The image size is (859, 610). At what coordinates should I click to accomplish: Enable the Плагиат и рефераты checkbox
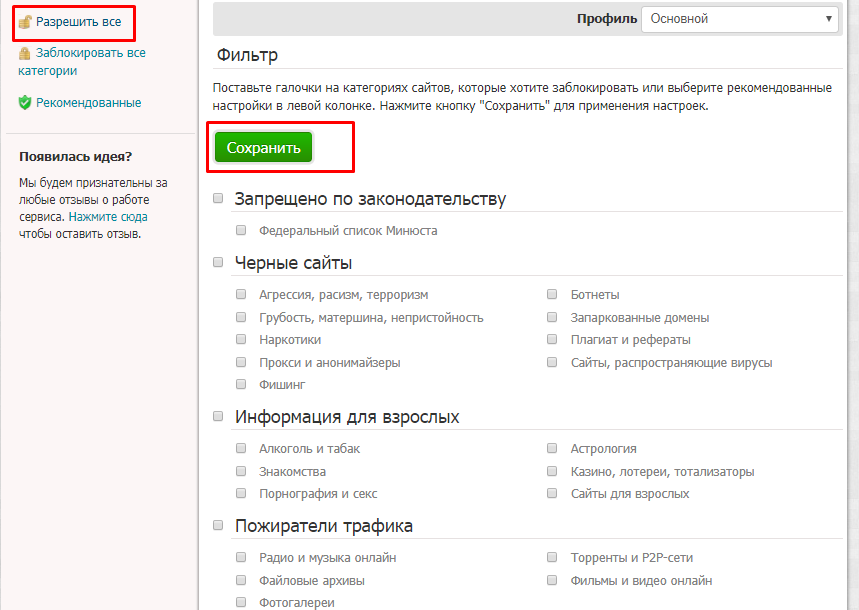click(552, 339)
